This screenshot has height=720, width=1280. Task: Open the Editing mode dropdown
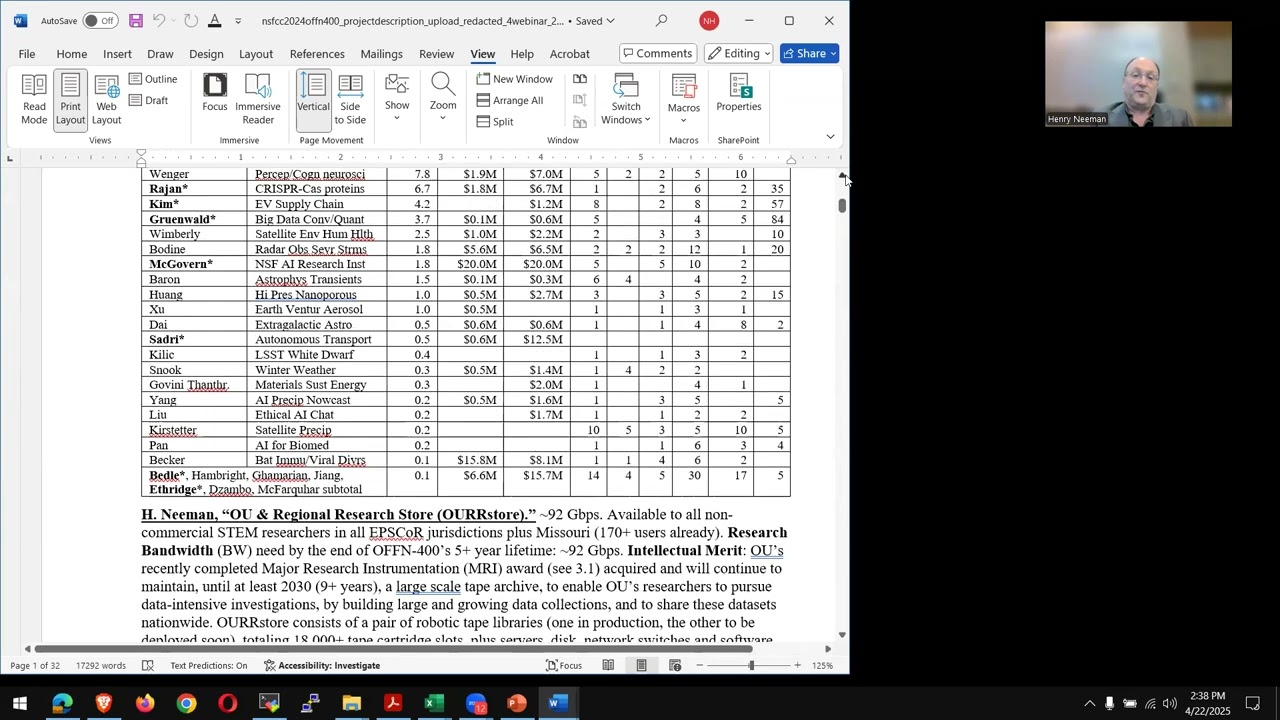pyautogui.click(x=738, y=53)
